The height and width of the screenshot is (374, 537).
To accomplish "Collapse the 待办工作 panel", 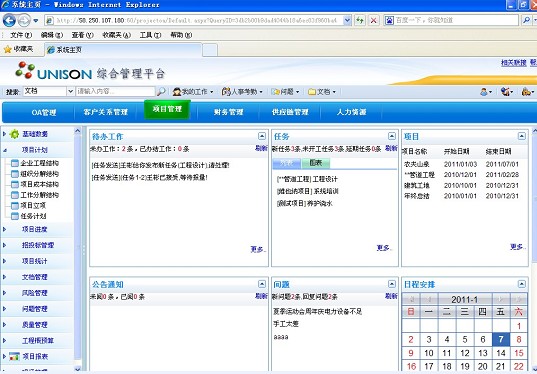I will (x=262, y=136).
